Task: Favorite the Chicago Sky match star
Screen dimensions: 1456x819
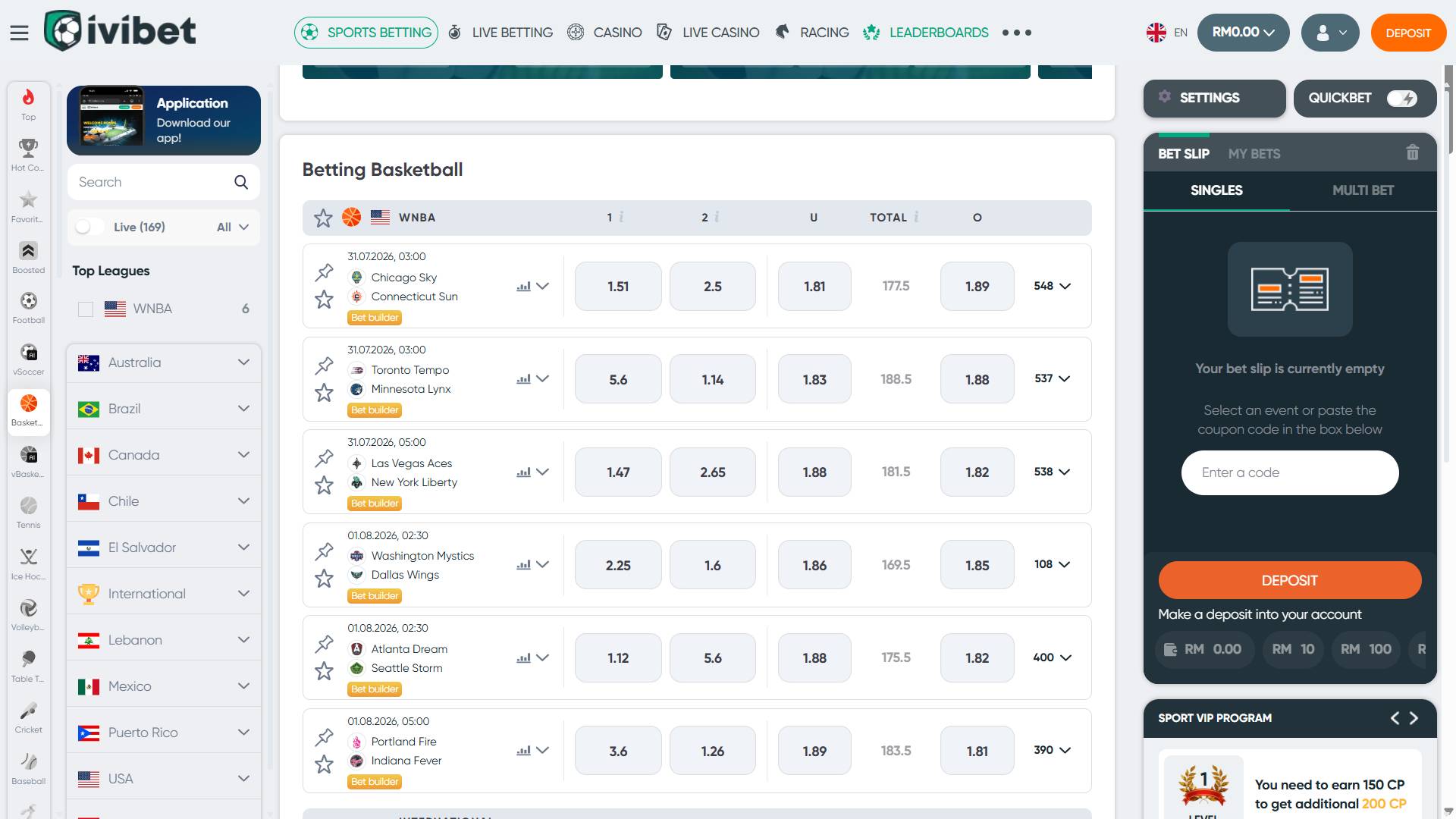Action: coord(325,300)
